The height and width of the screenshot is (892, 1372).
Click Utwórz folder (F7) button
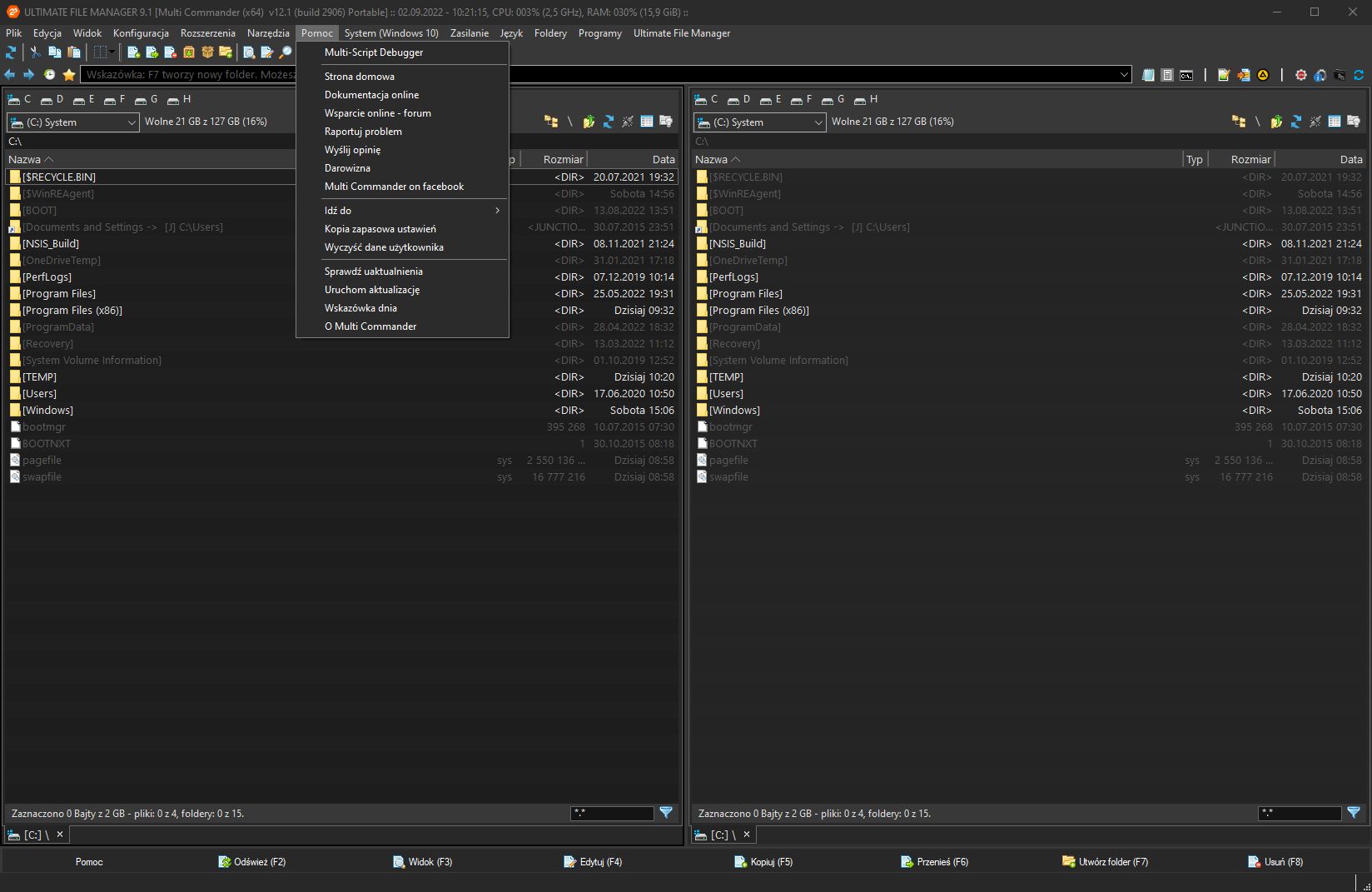click(x=1105, y=862)
